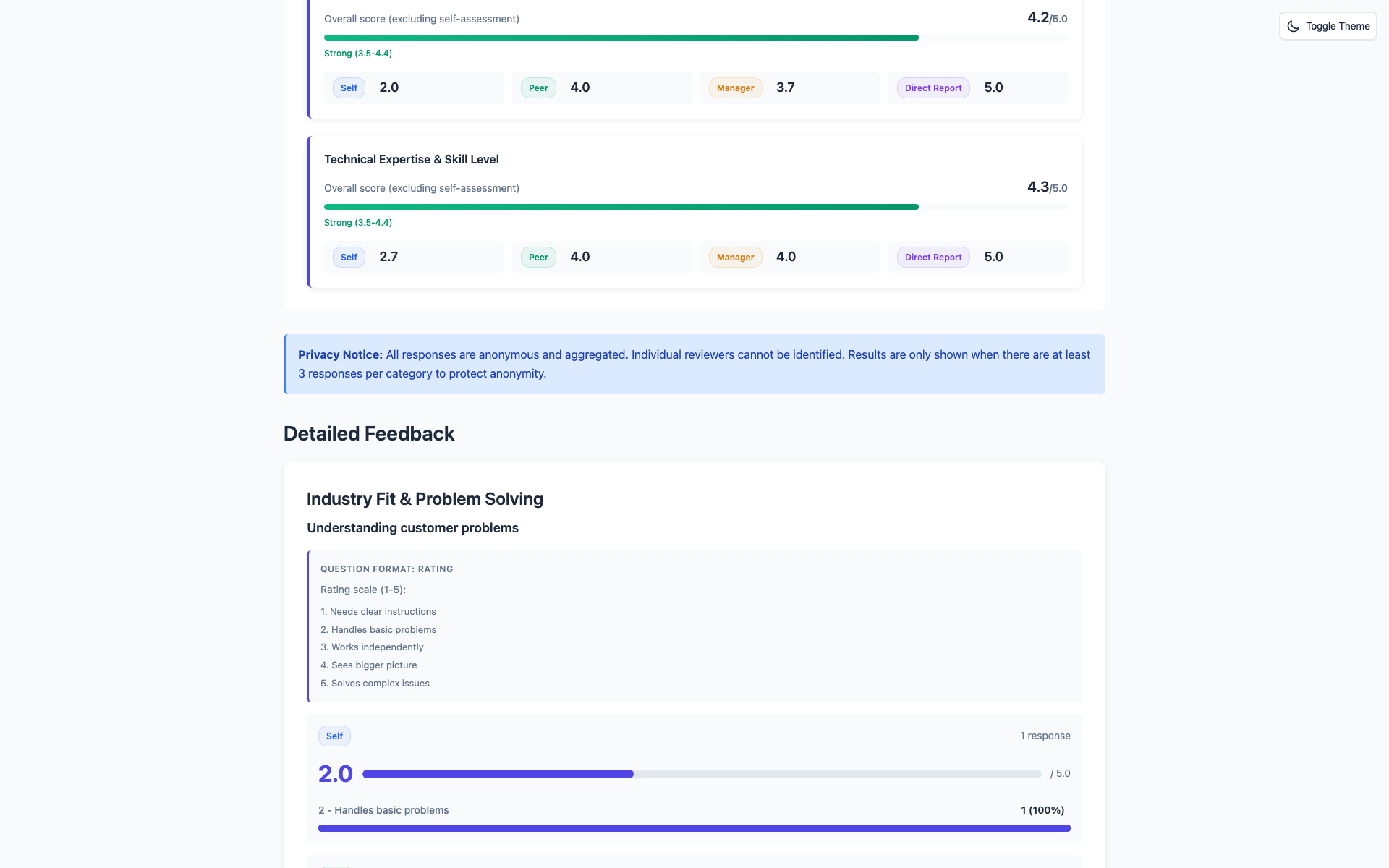Select the Self badge under overall score
Viewport: 1389px width, 868px height.
(348, 88)
